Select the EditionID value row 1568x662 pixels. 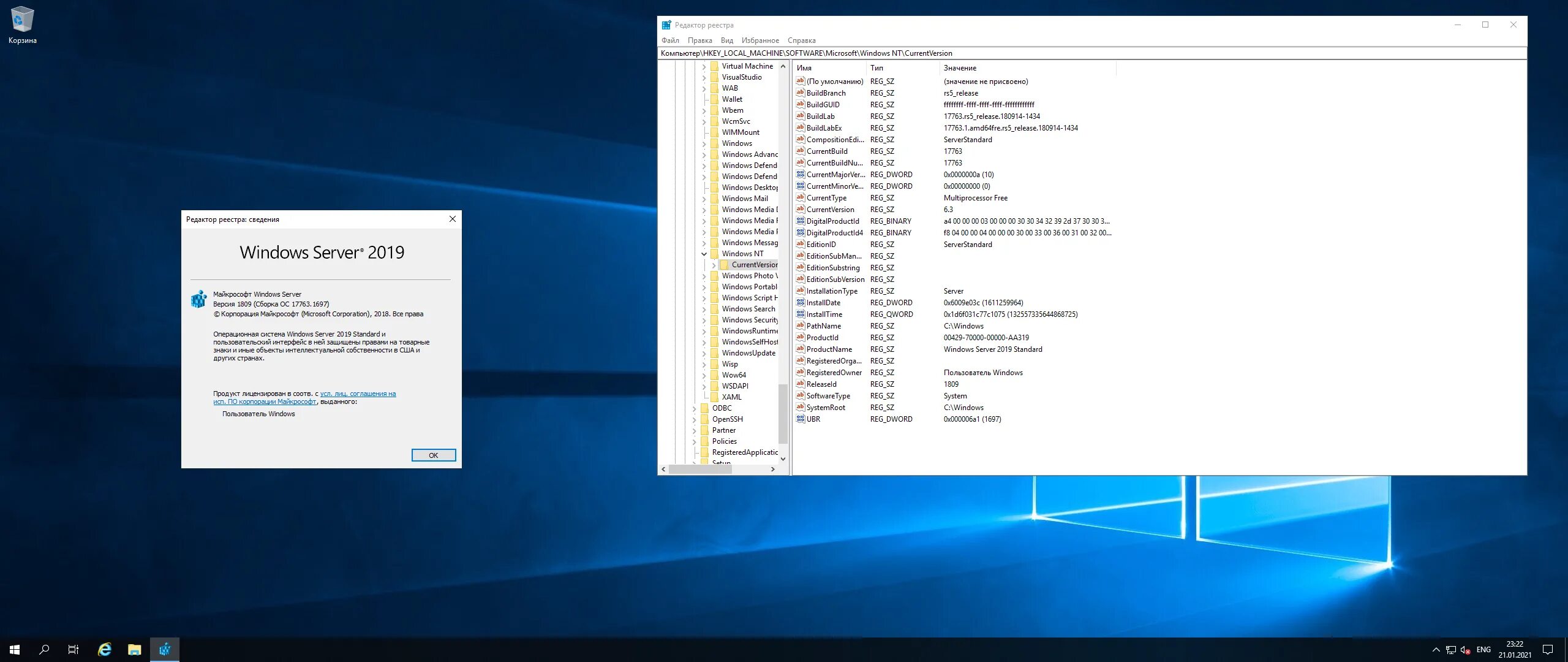coord(955,245)
